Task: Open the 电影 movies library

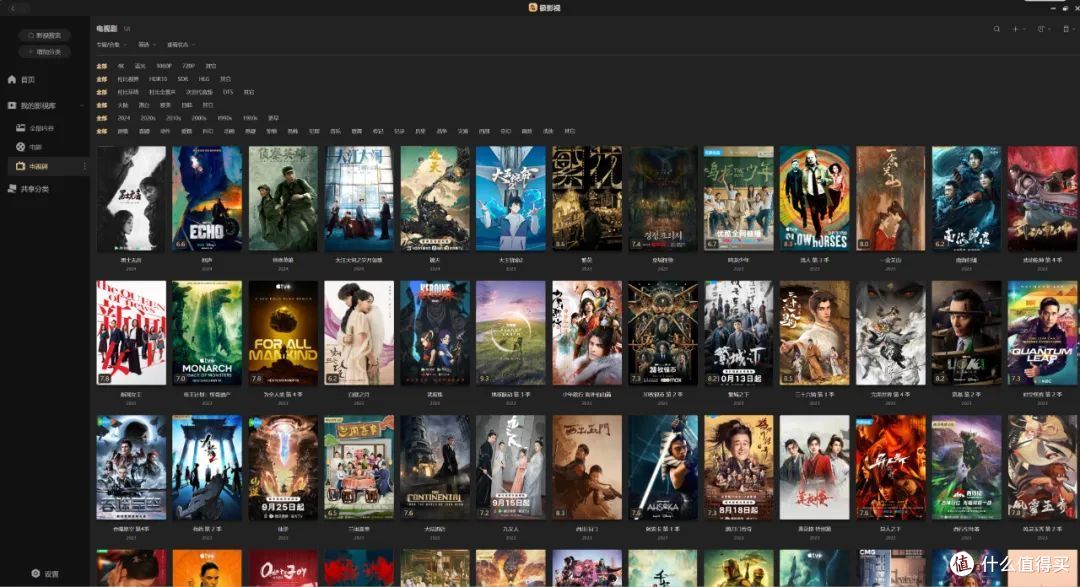Action: point(29,147)
